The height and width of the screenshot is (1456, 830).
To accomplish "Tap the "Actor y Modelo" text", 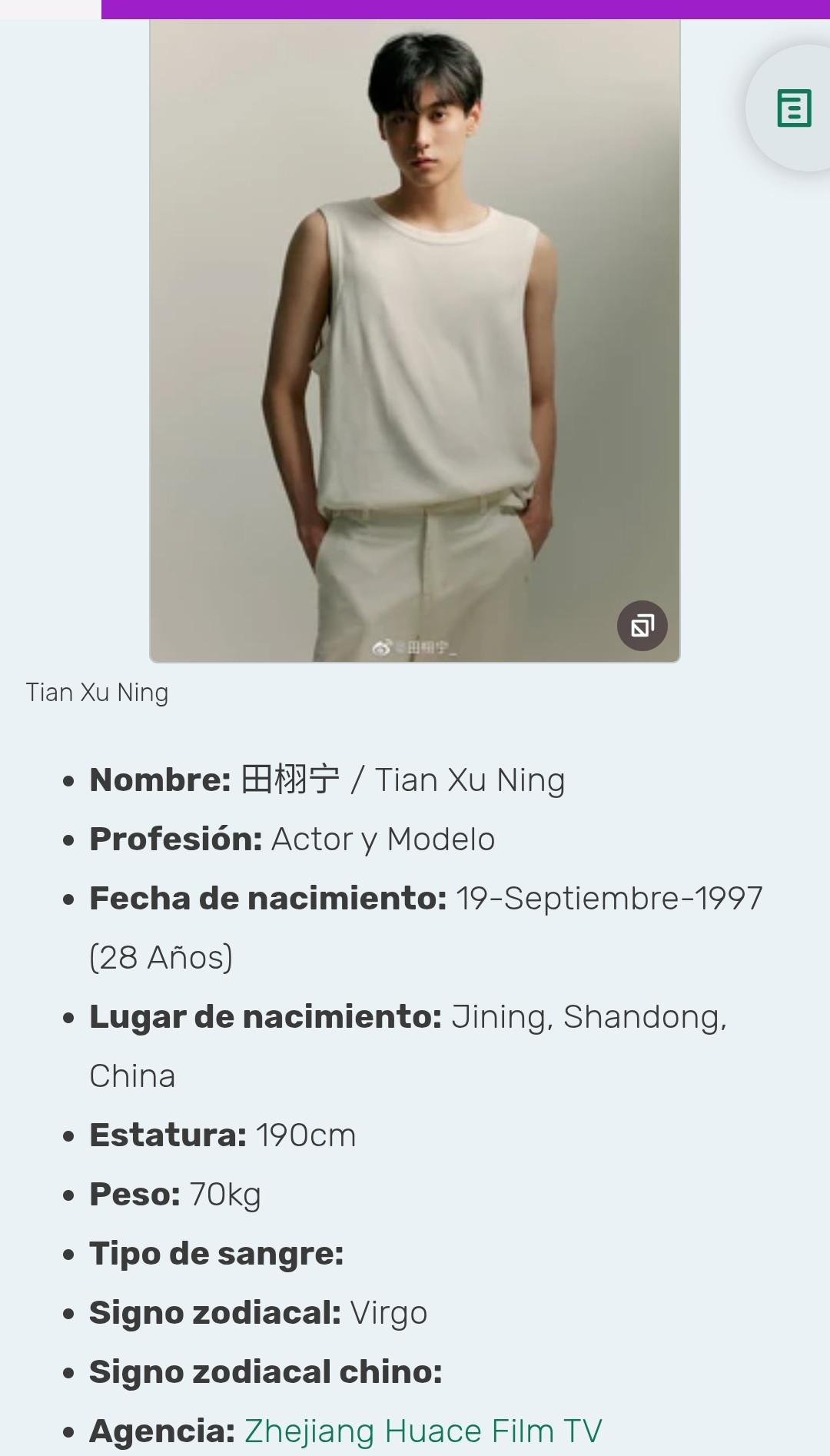I will 383,839.
